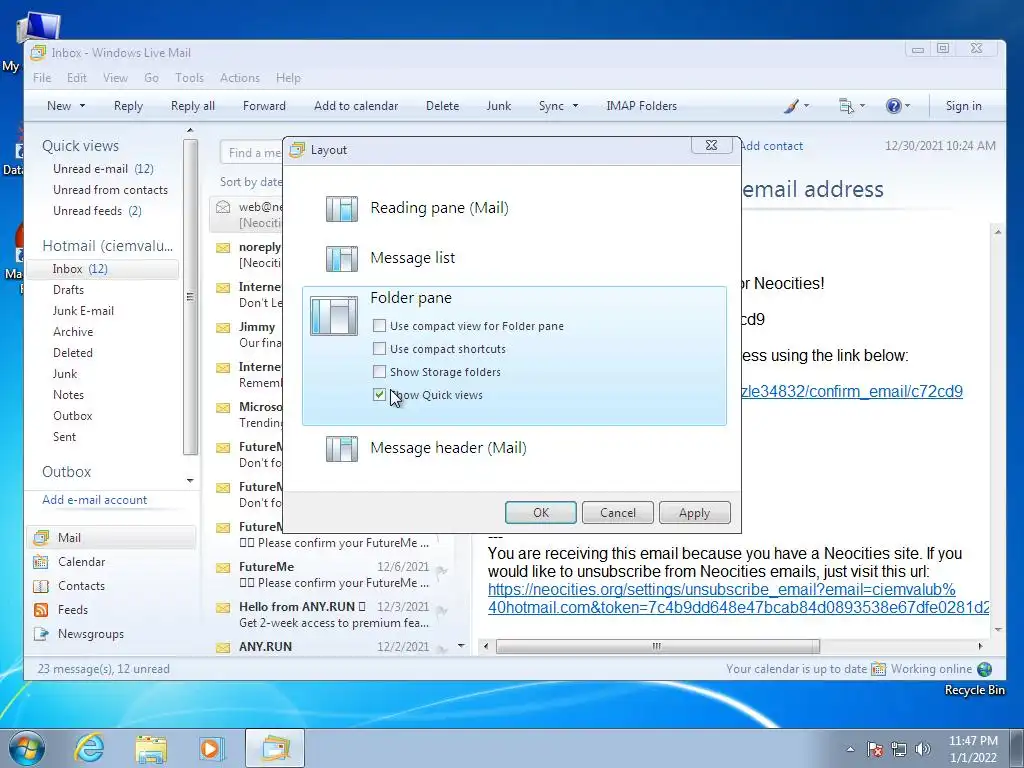Open the Help menu

[288, 78]
